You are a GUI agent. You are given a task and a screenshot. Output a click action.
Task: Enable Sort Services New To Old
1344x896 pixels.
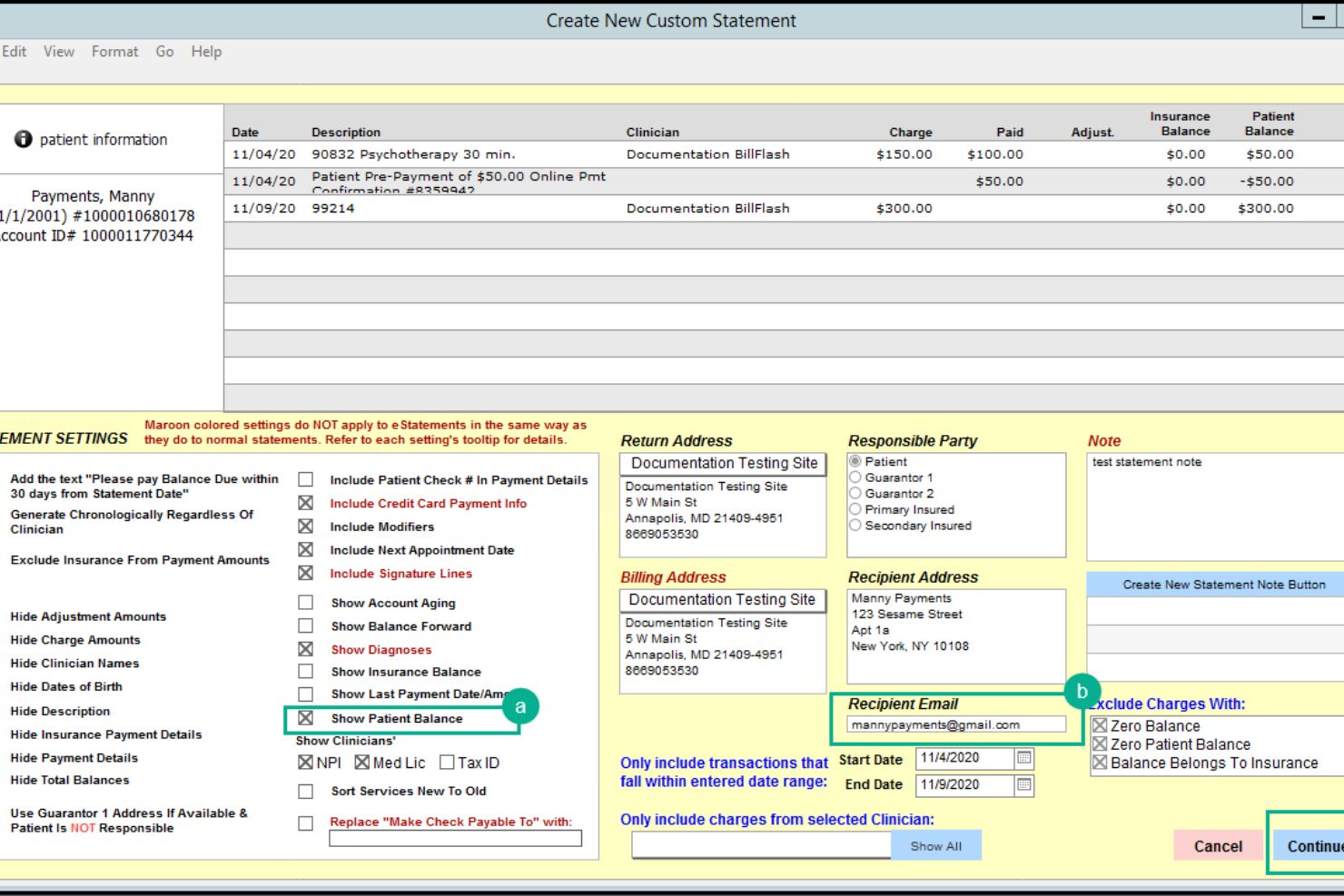306,792
